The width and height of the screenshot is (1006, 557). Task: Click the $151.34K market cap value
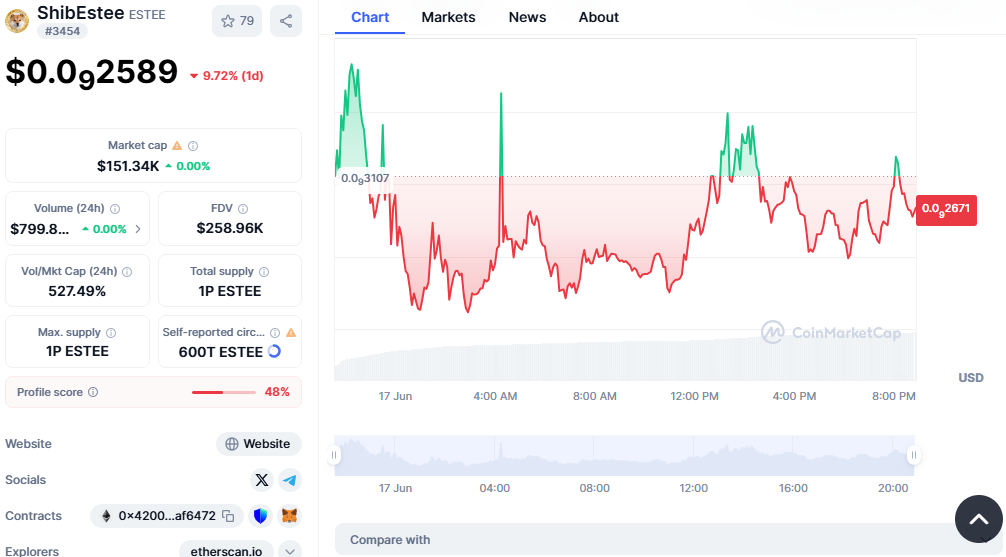pyautogui.click(x=128, y=166)
